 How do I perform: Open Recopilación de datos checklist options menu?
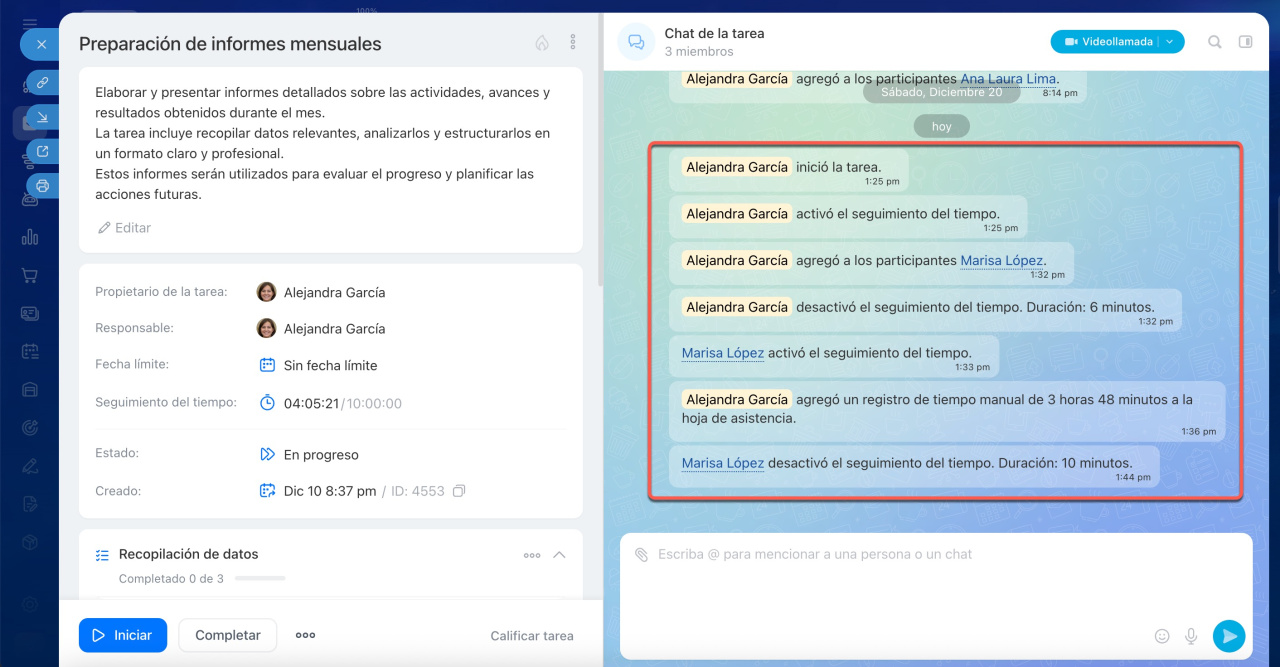pos(532,555)
